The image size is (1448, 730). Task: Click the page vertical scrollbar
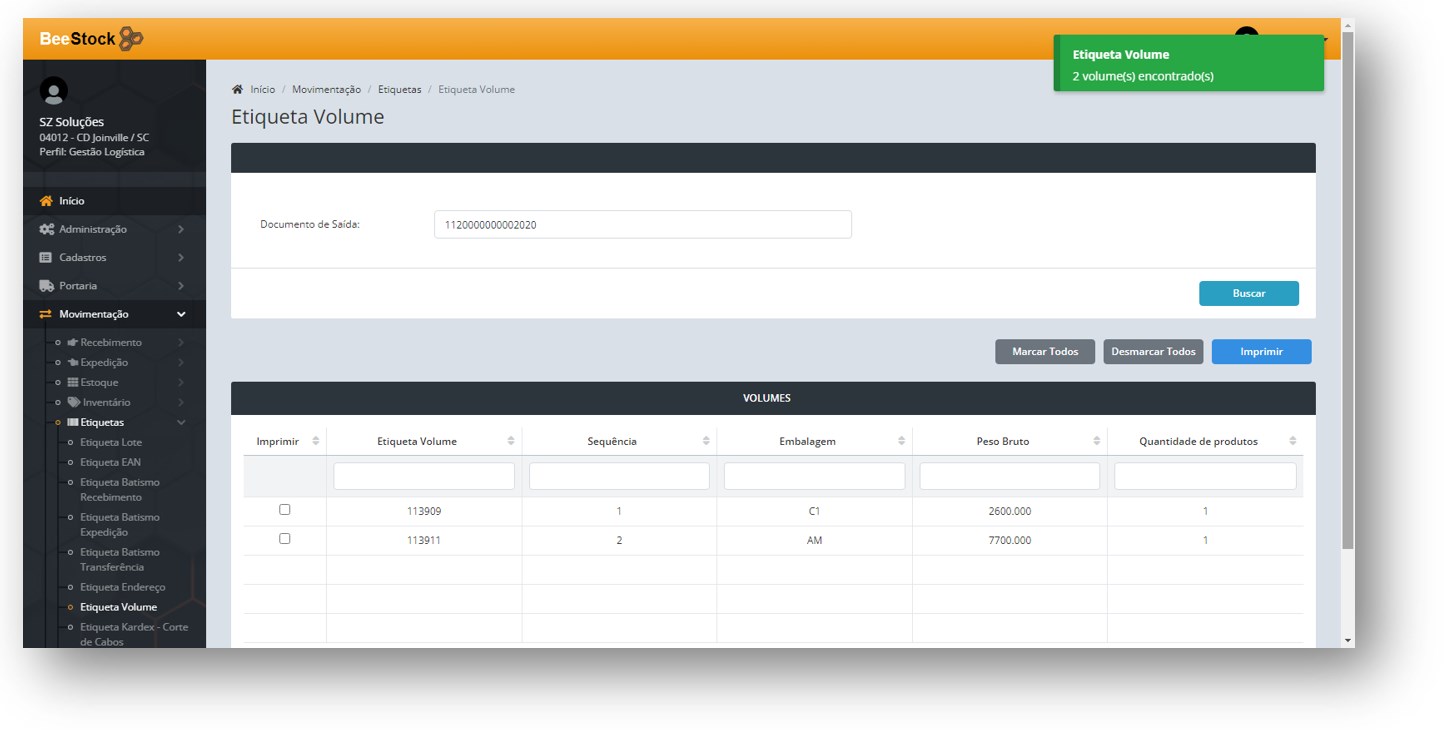coord(1347,300)
